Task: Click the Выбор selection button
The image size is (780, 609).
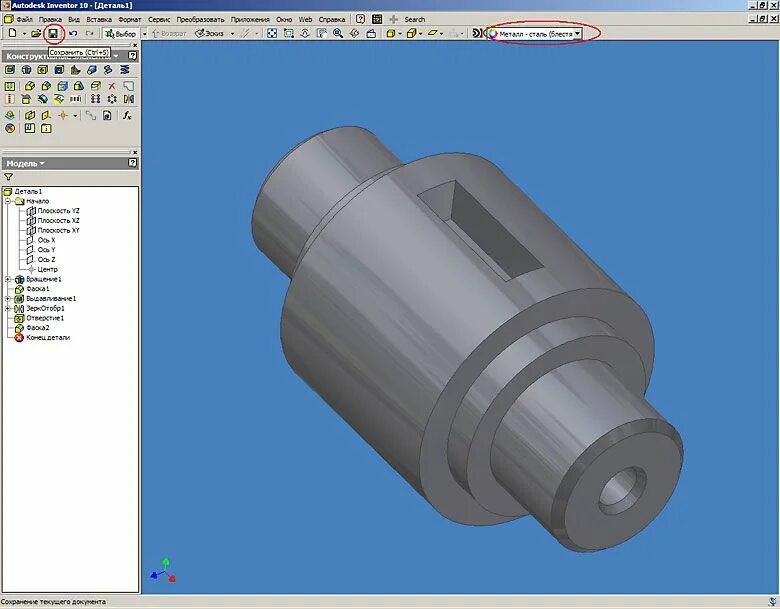Action: coord(120,34)
